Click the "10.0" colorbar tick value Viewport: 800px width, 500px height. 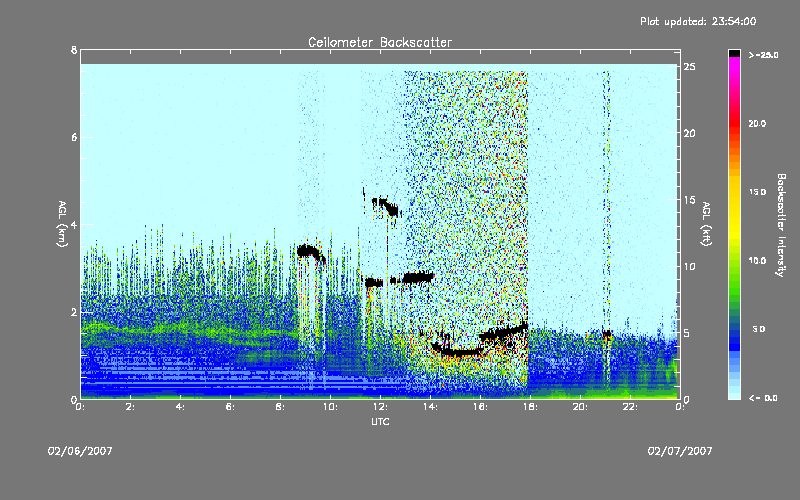coord(758,261)
